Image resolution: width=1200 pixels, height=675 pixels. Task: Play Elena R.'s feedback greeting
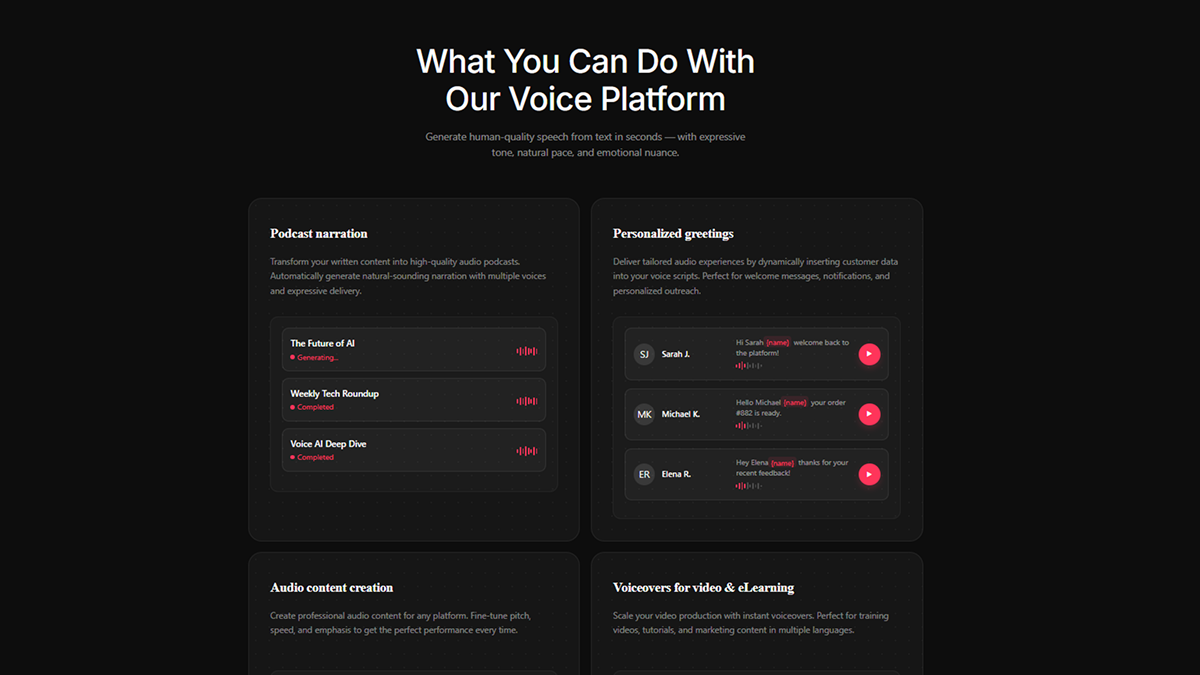point(869,474)
